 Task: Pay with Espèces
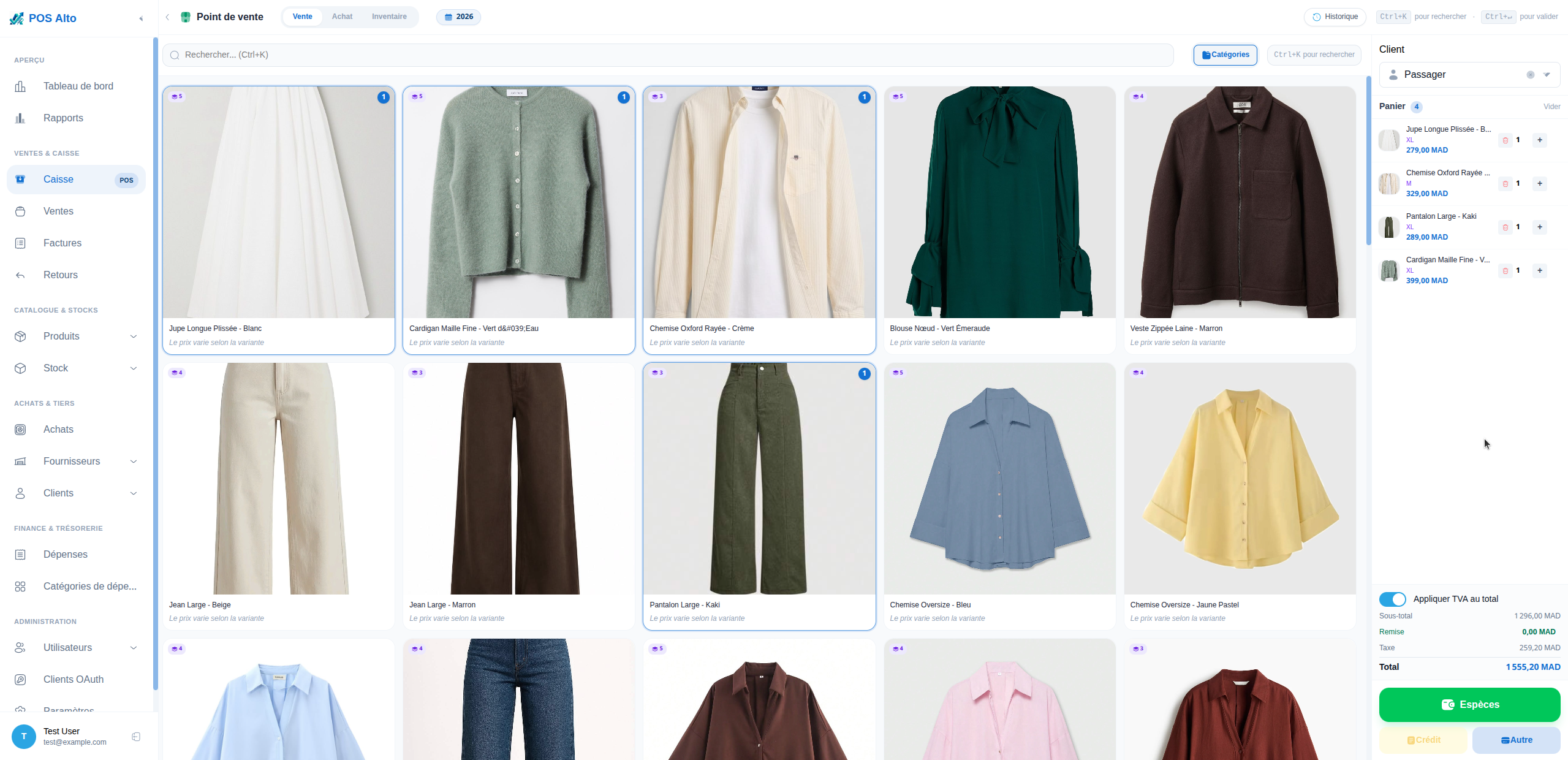pyautogui.click(x=1469, y=705)
